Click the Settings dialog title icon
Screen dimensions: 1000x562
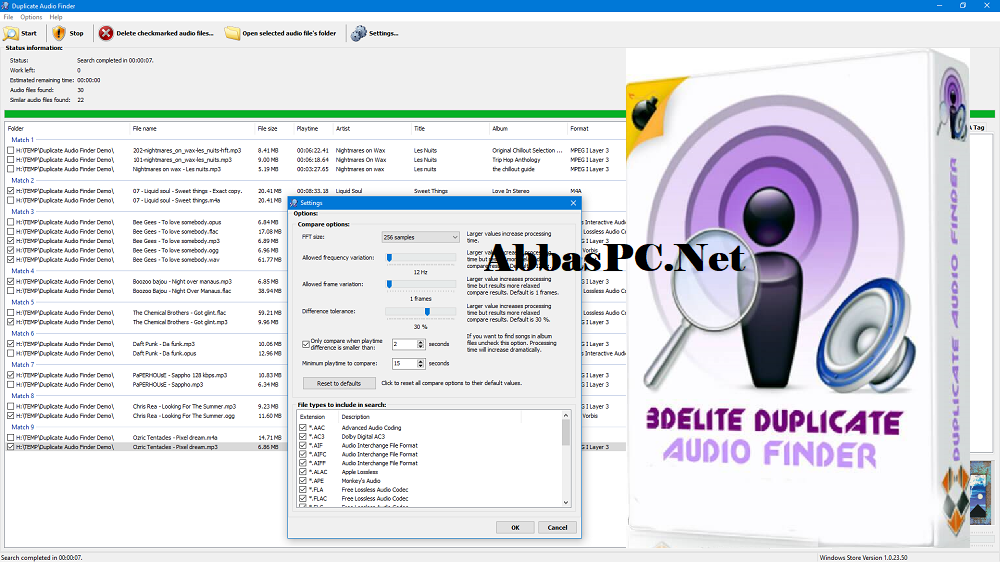click(x=294, y=203)
